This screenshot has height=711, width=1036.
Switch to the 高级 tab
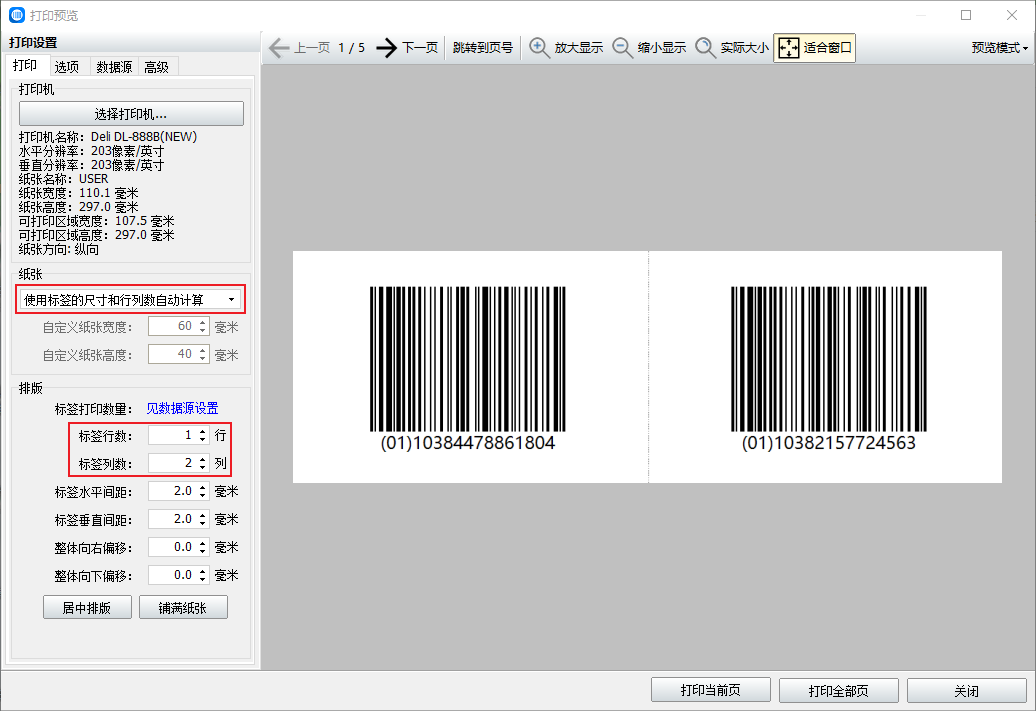[157, 67]
